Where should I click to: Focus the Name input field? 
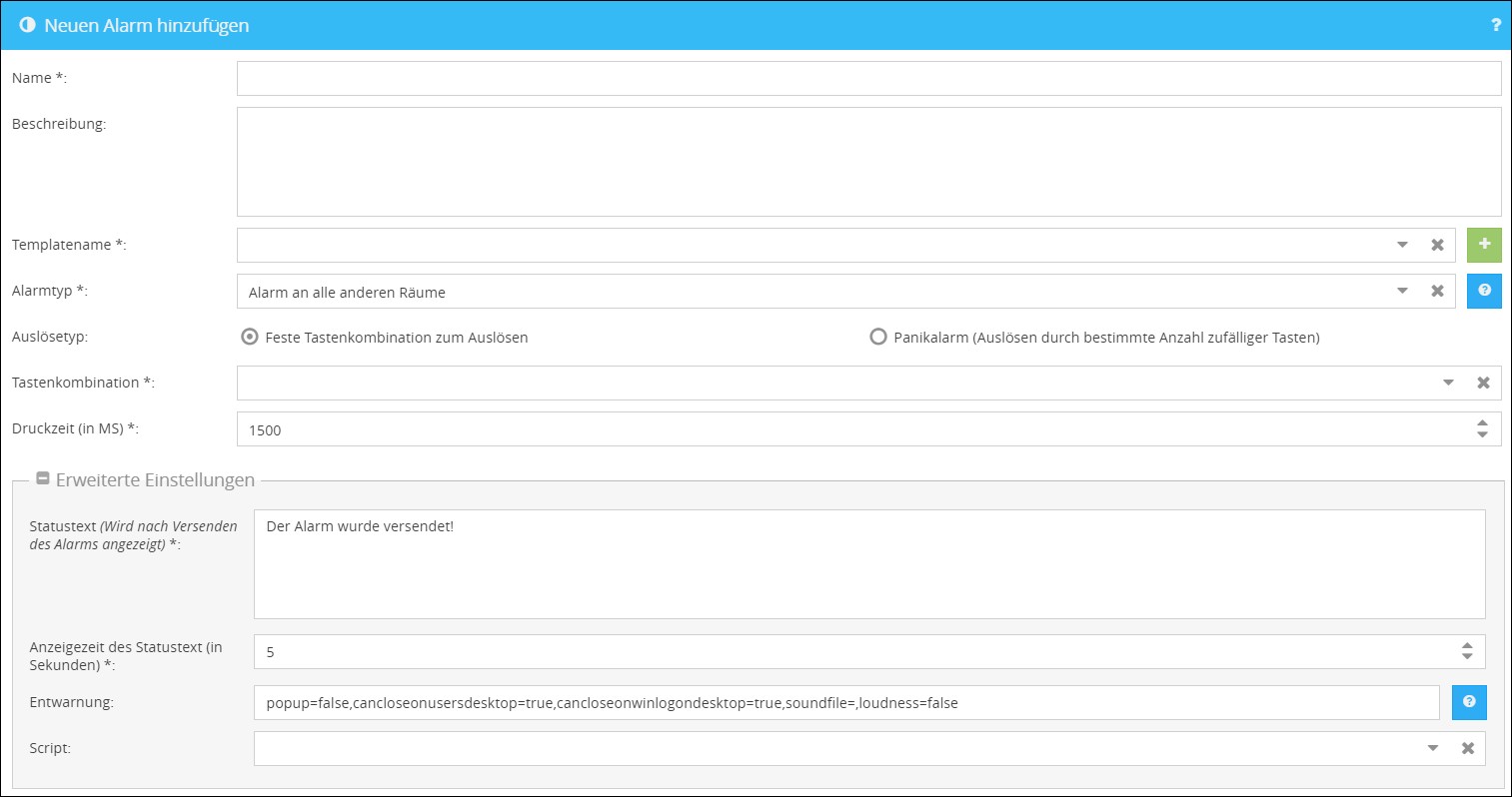click(868, 79)
